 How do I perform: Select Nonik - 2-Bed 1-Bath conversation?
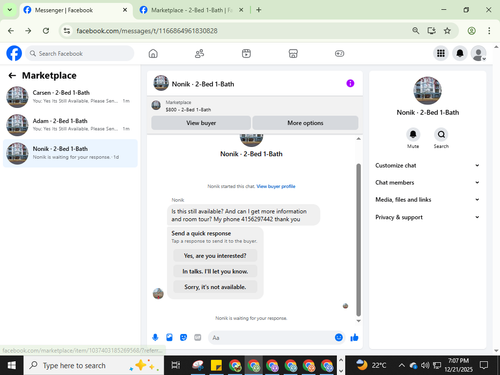tap(70, 153)
